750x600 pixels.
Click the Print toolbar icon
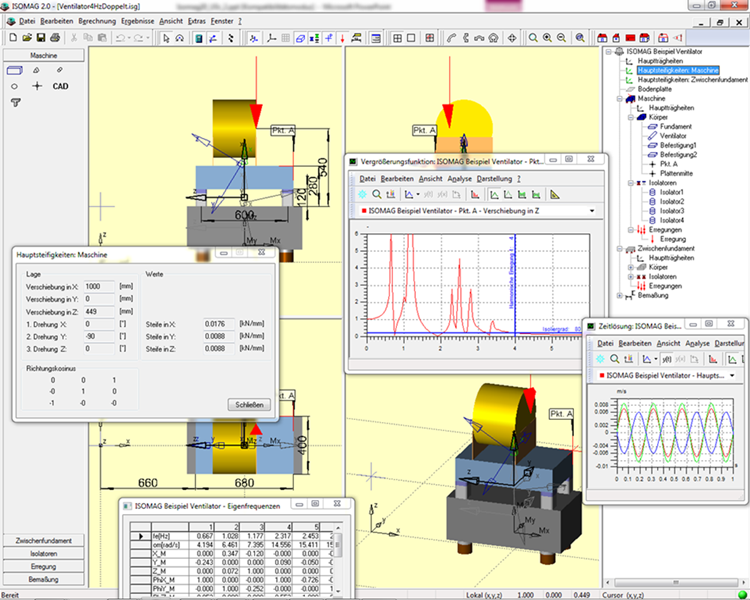point(55,38)
